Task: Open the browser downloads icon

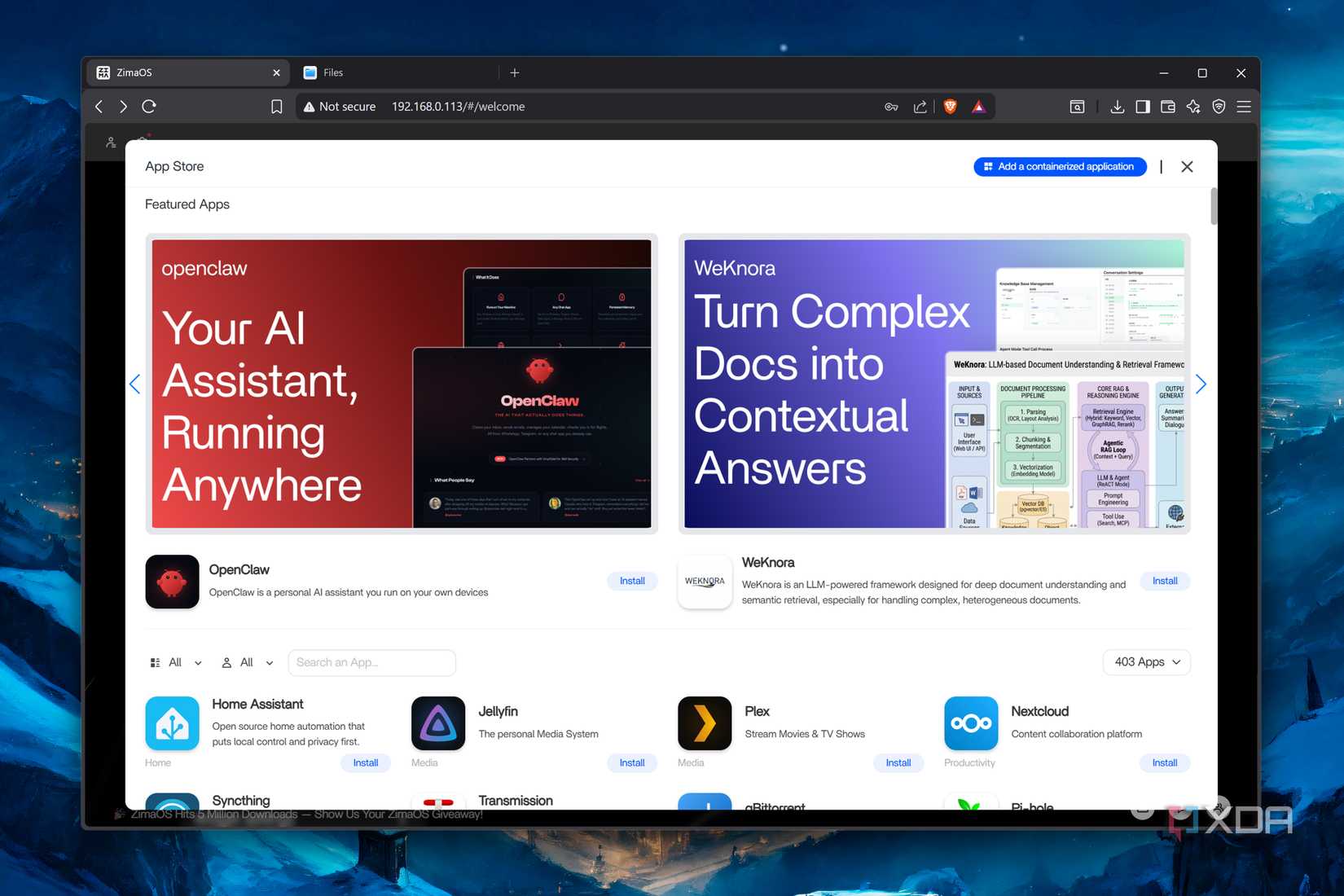Action: click(1118, 107)
